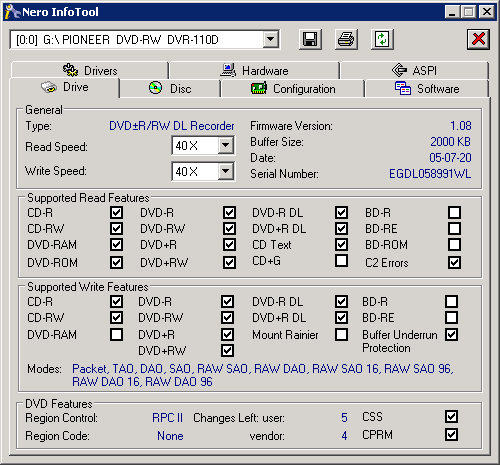Toggle DVD-RAM read feature checkbox
This screenshot has width=500, height=465.
116,244
